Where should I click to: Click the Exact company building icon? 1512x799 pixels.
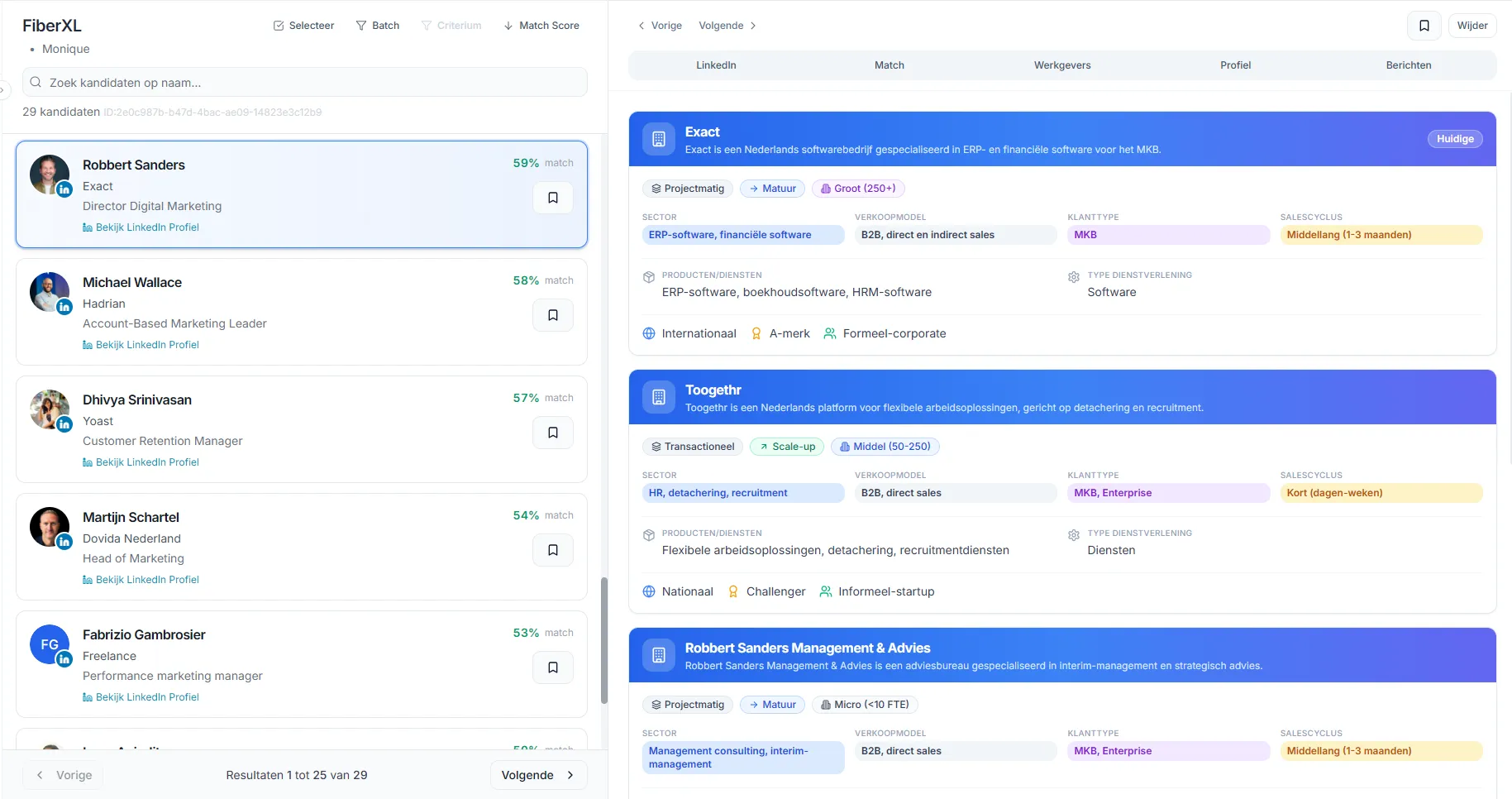(658, 139)
